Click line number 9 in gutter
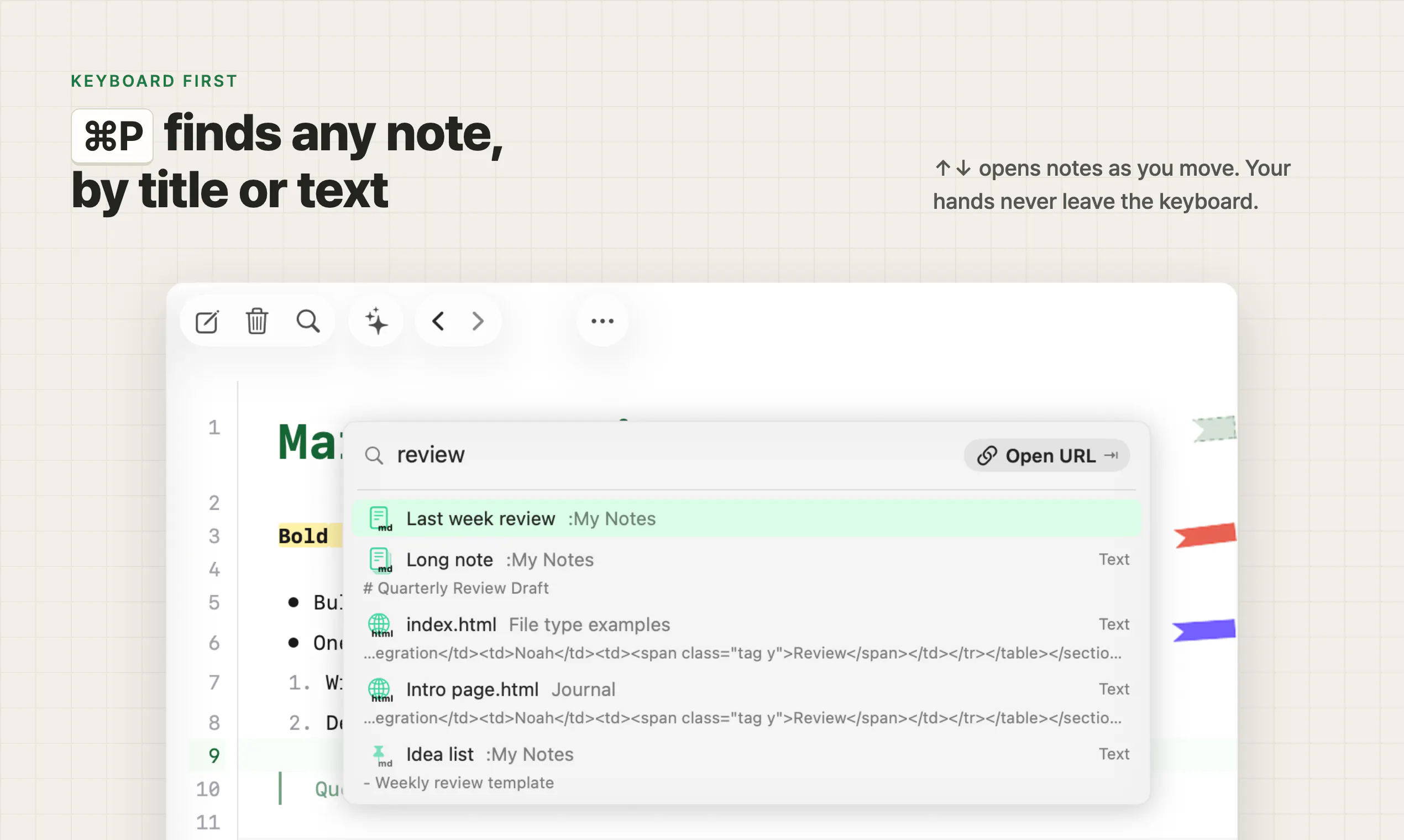Image resolution: width=1404 pixels, height=840 pixels. pos(213,755)
